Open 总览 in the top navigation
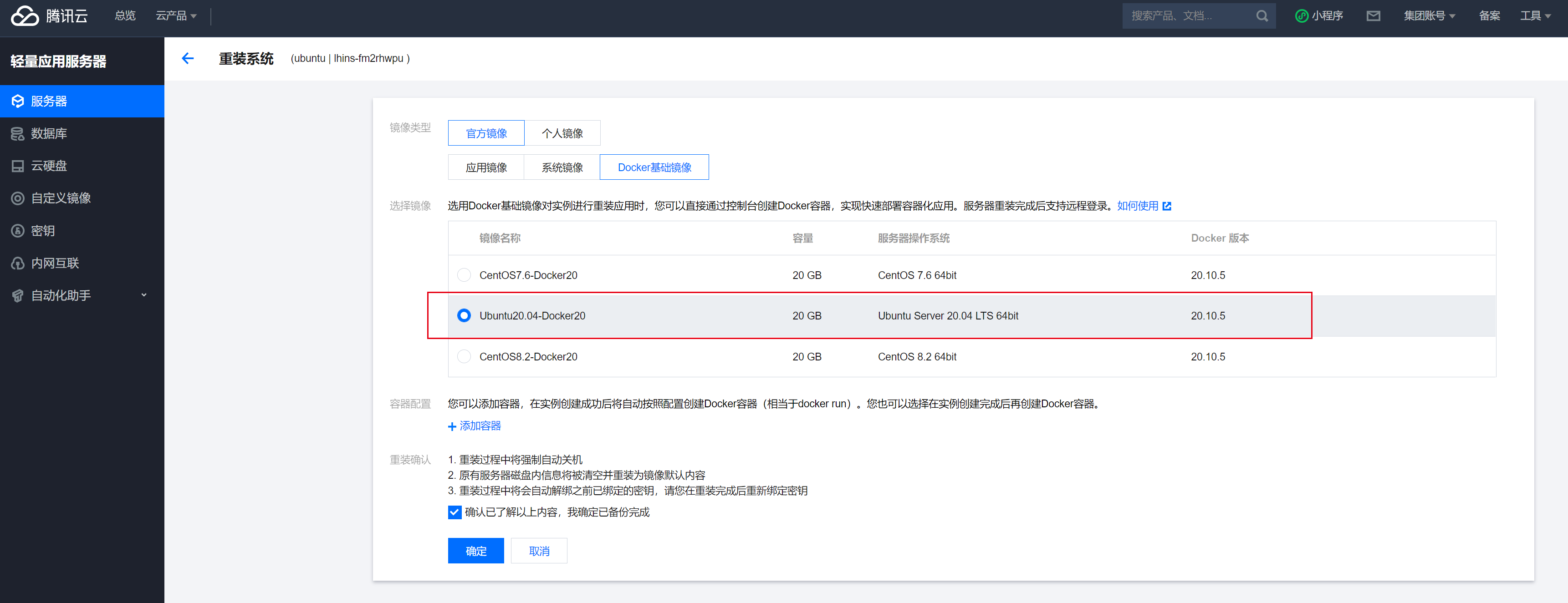Screen dimensions: 1568x603 [125, 16]
